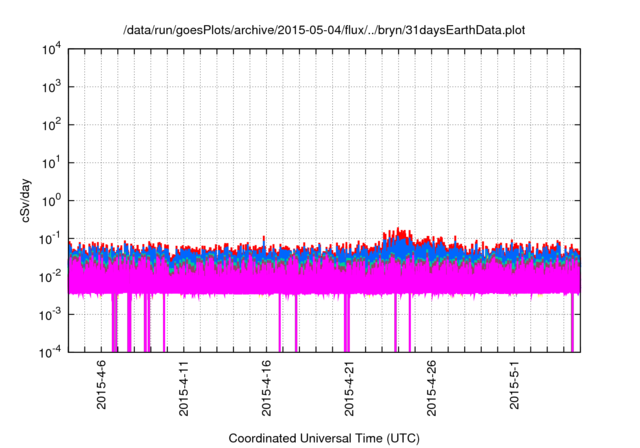This screenshot has height=448, width=640.
Task: Click the 10^2 y-axis tick label
Action: pos(51,125)
